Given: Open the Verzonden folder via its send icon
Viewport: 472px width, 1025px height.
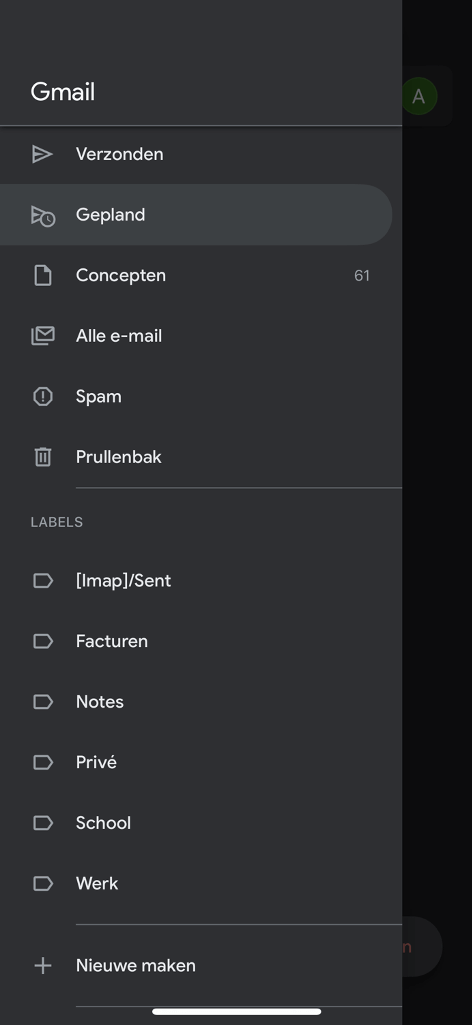Looking at the screenshot, I should coord(42,154).
